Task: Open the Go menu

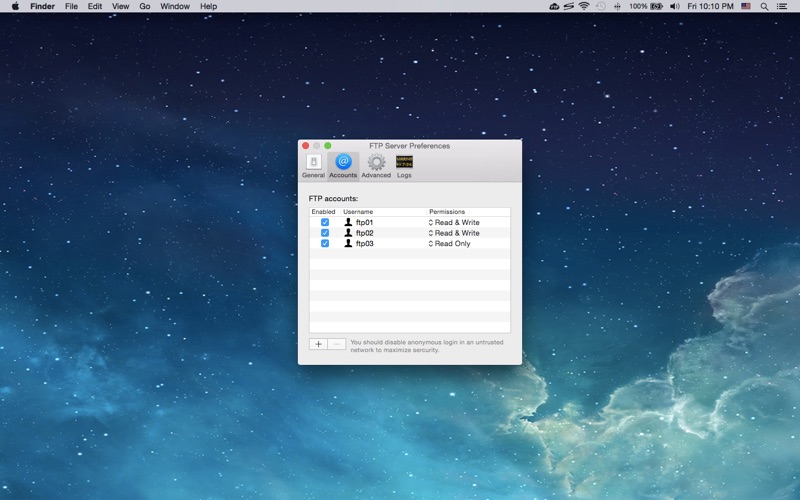Action: coord(145,6)
